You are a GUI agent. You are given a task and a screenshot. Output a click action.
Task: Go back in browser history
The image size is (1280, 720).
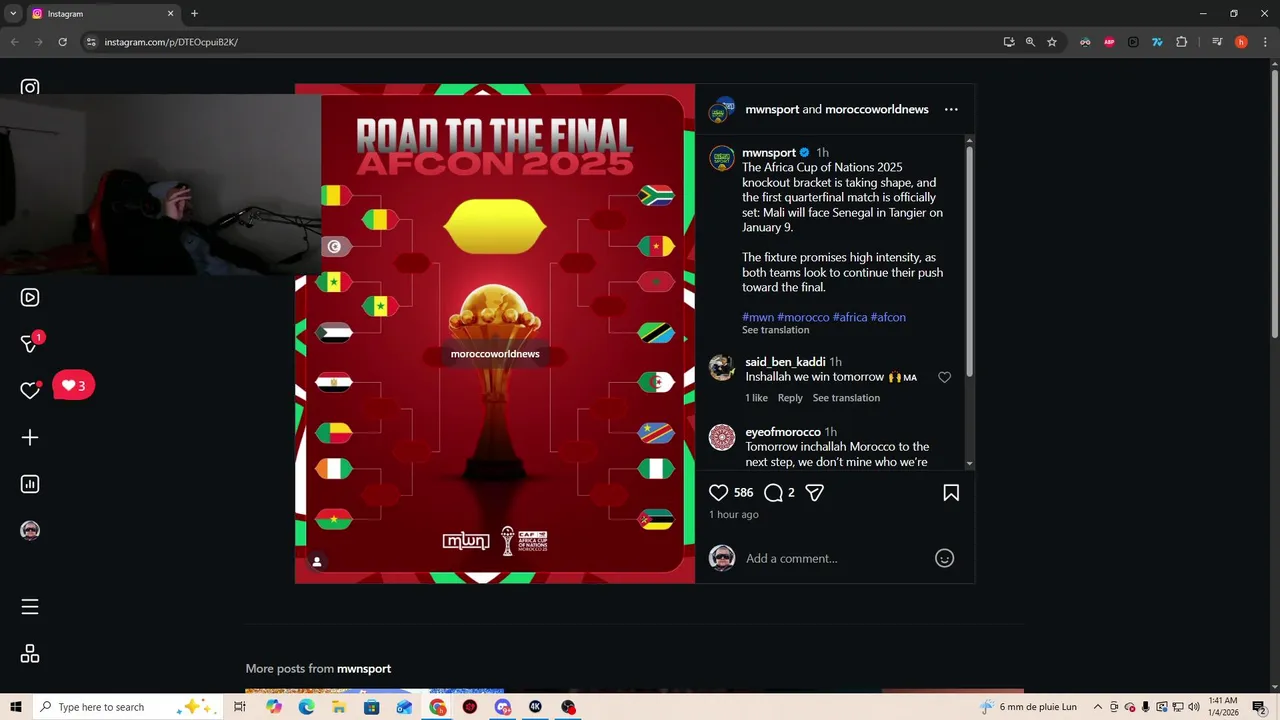(14, 42)
